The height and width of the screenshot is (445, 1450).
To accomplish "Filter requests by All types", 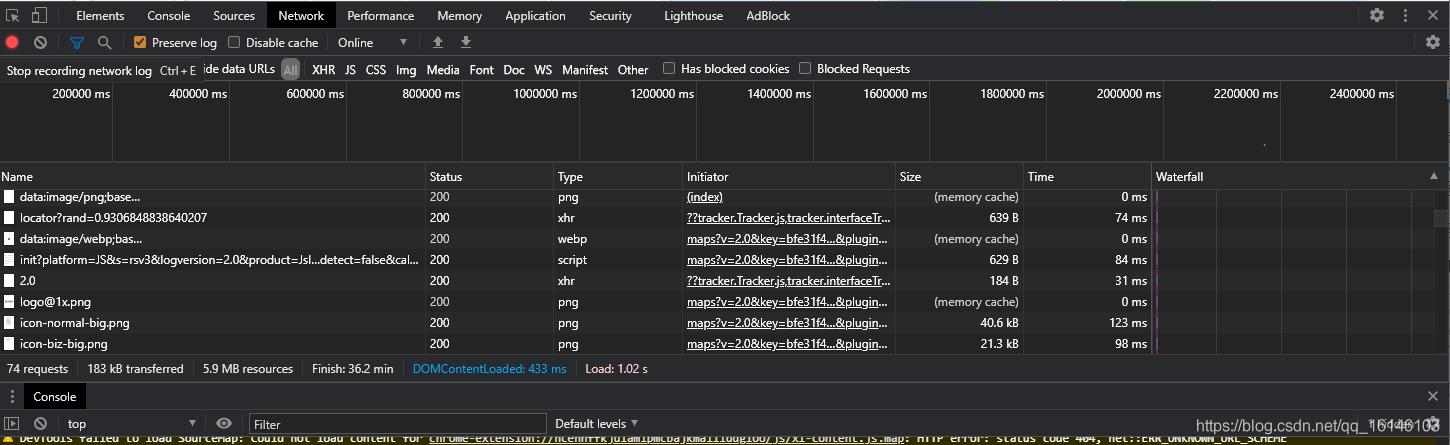I will point(290,69).
